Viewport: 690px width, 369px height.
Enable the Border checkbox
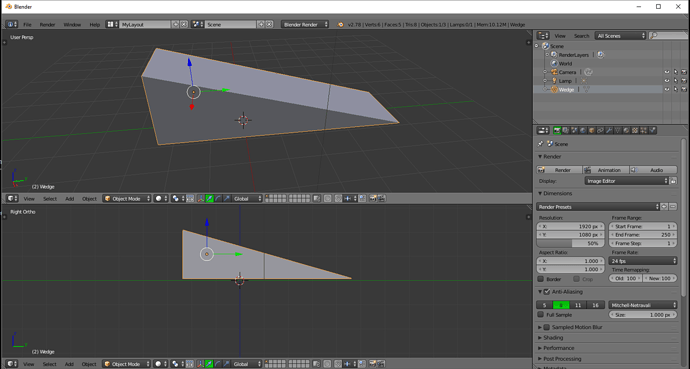coord(541,279)
